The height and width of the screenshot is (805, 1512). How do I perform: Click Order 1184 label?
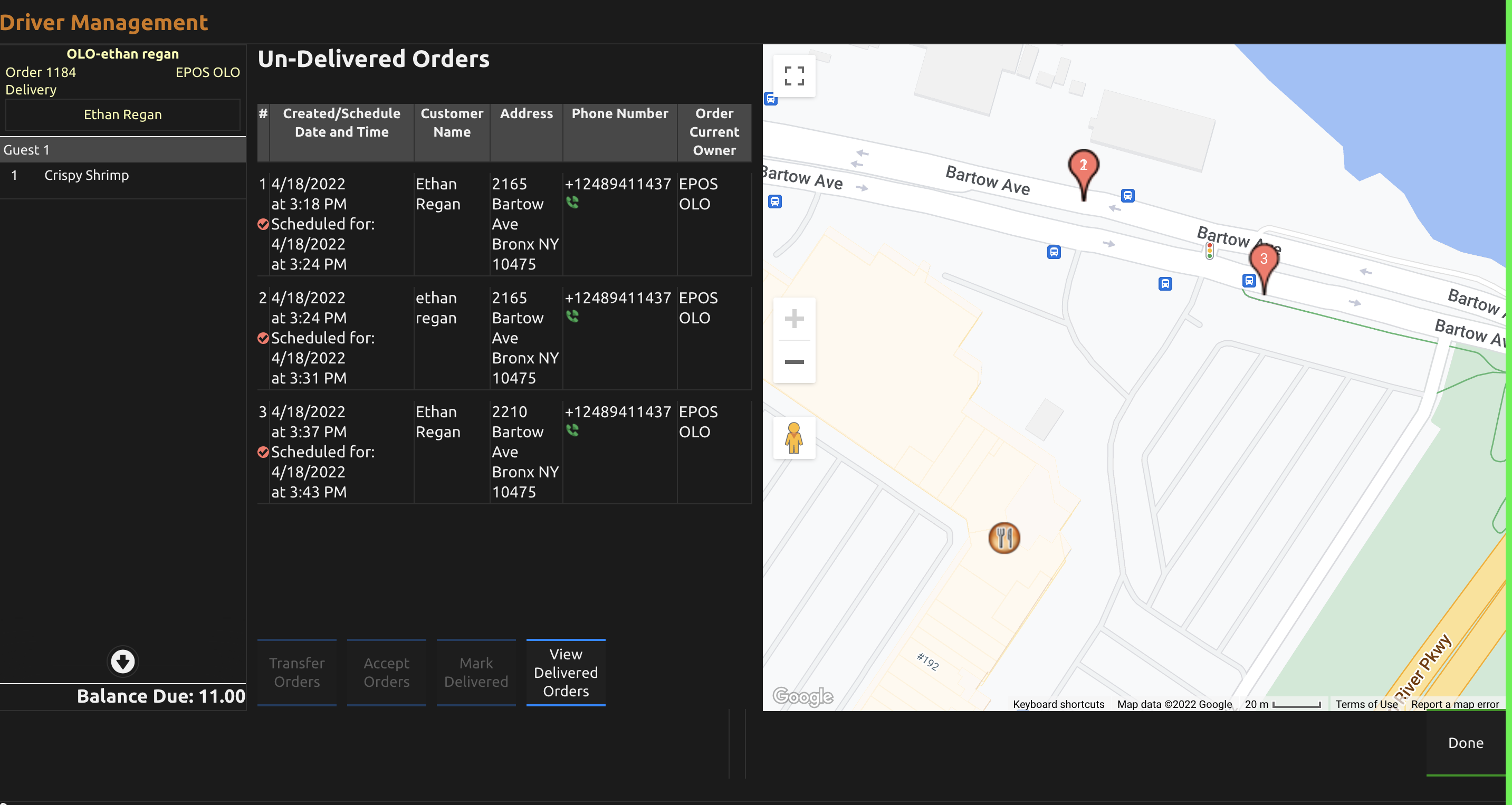pyautogui.click(x=41, y=72)
